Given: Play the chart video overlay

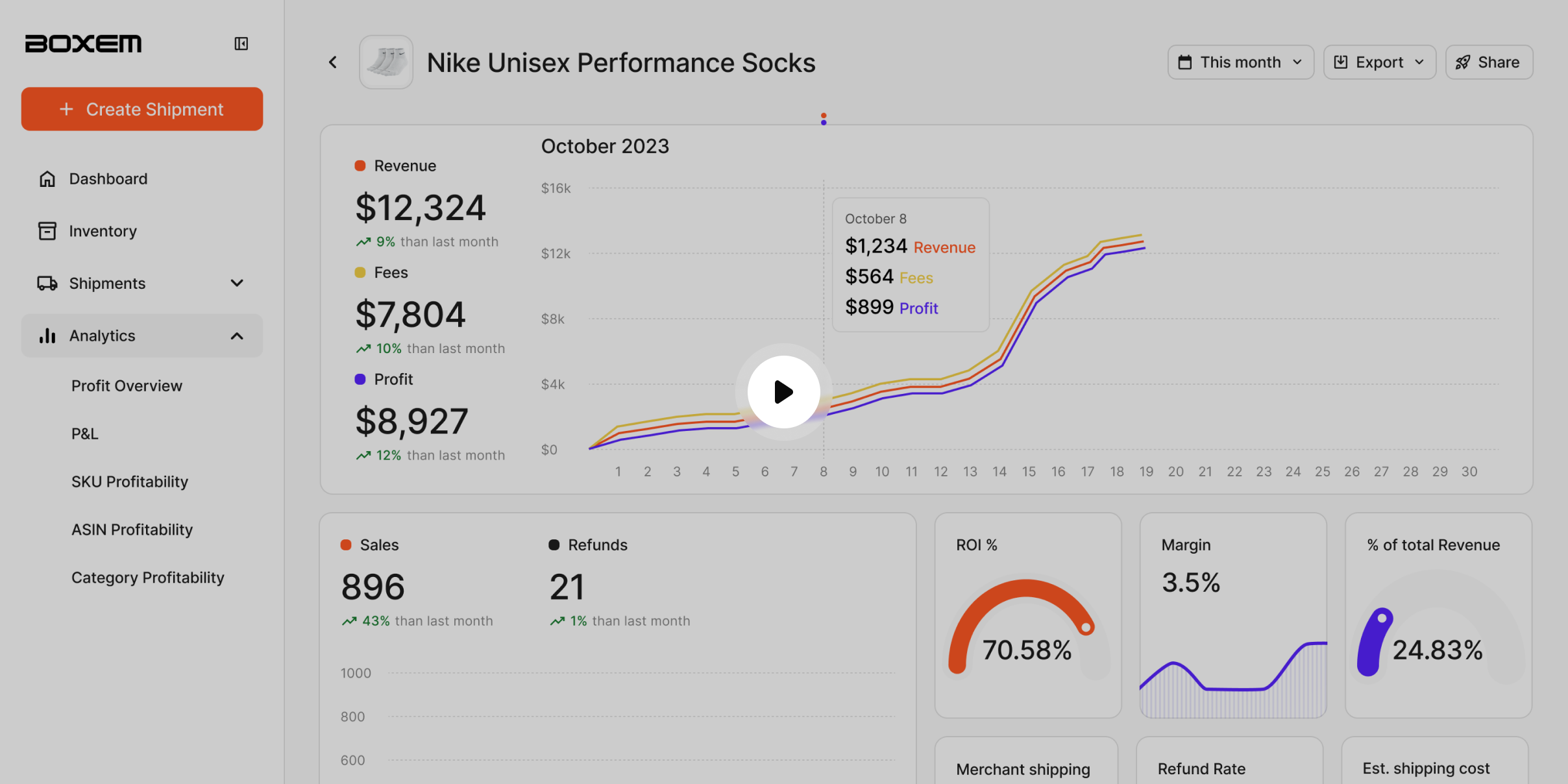Looking at the screenshot, I should (784, 392).
